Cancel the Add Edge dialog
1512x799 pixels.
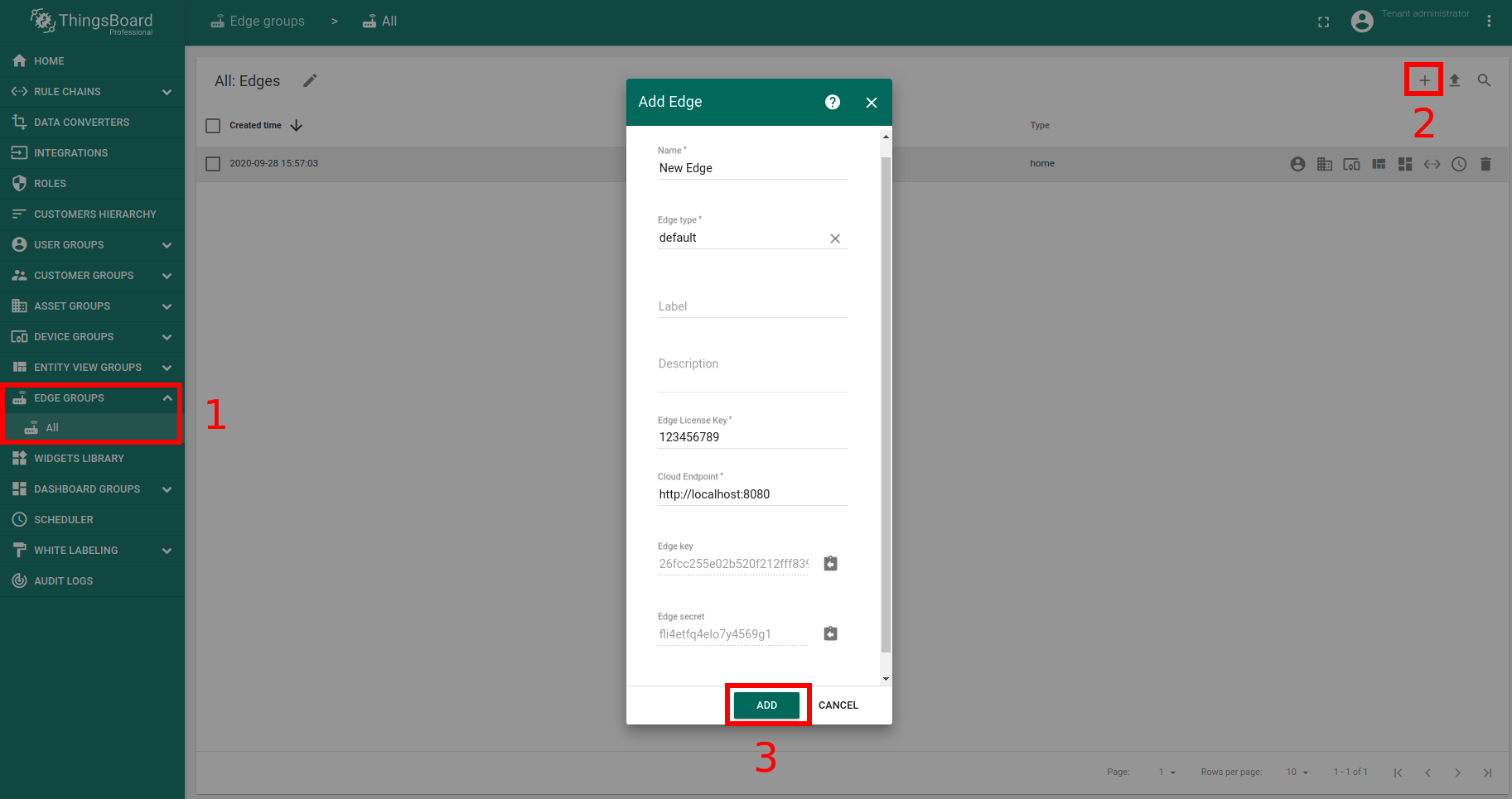[838, 705]
